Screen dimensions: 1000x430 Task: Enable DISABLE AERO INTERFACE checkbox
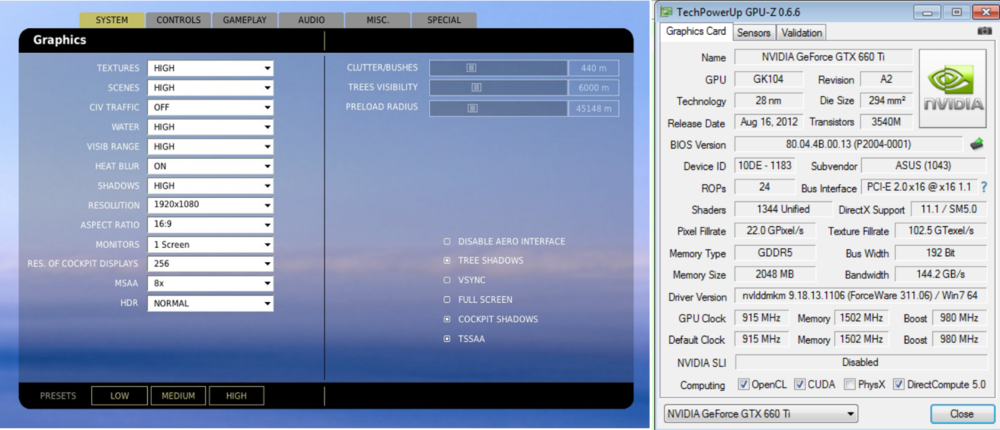pyautogui.click(x=447, y=242)
